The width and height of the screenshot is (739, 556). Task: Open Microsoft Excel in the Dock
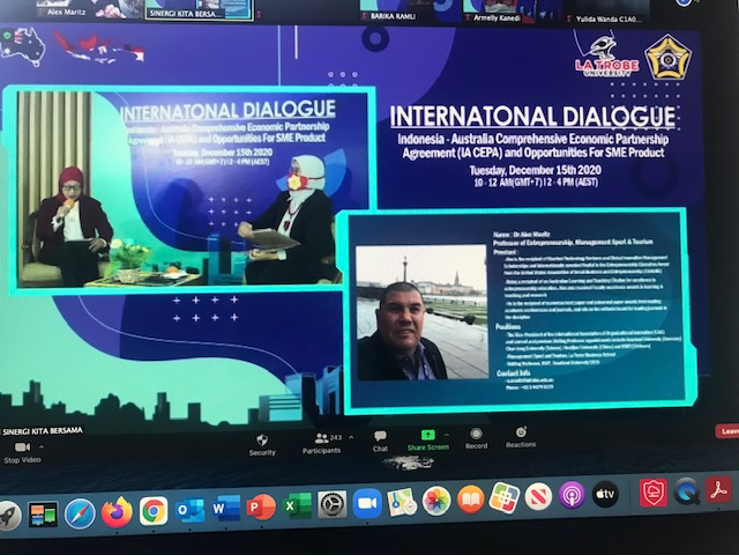pyautogui.click(x=297, y=506)
